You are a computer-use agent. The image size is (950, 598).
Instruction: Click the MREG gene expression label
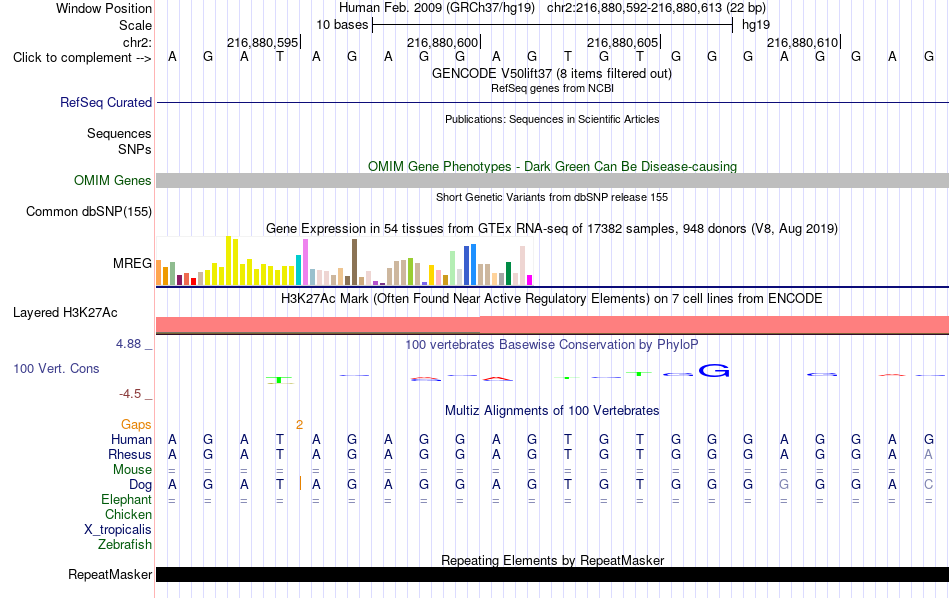pos(132,264)
